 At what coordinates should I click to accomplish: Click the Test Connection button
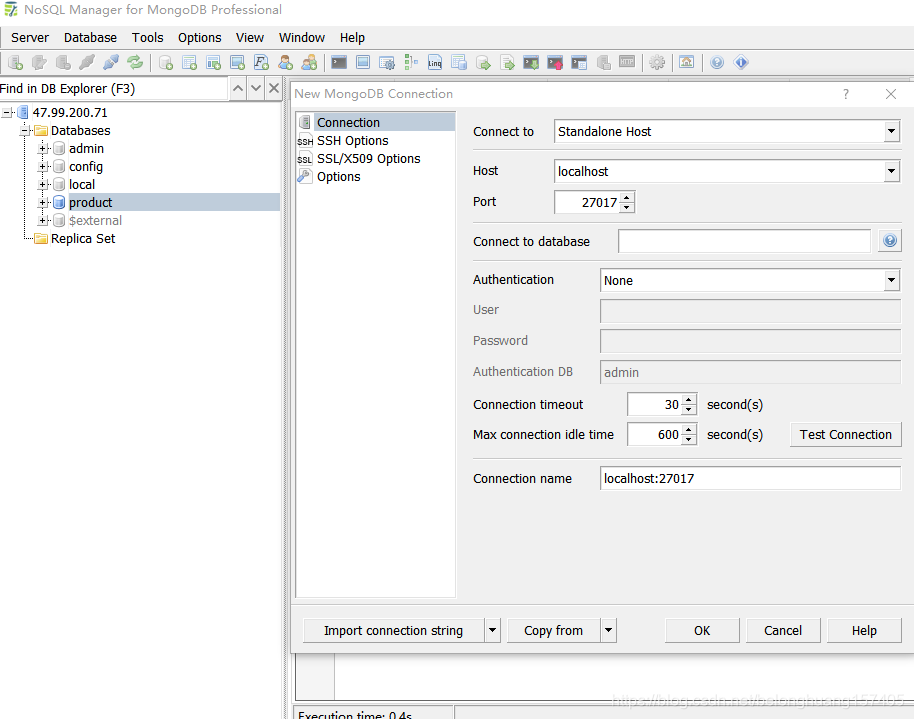coord(845,434)
